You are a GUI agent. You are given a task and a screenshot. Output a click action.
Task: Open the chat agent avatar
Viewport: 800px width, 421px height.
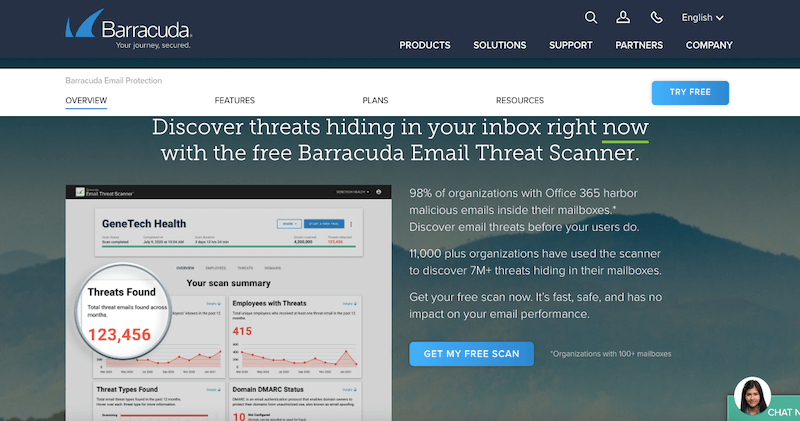(752, 396)
